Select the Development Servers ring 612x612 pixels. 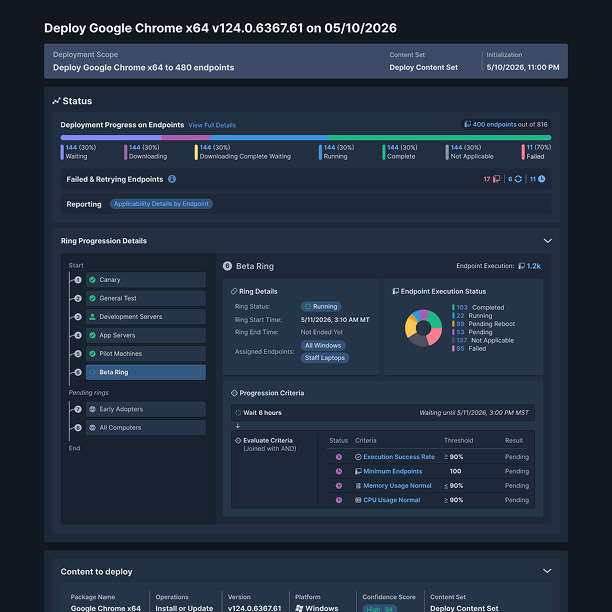tap(146, 317)
